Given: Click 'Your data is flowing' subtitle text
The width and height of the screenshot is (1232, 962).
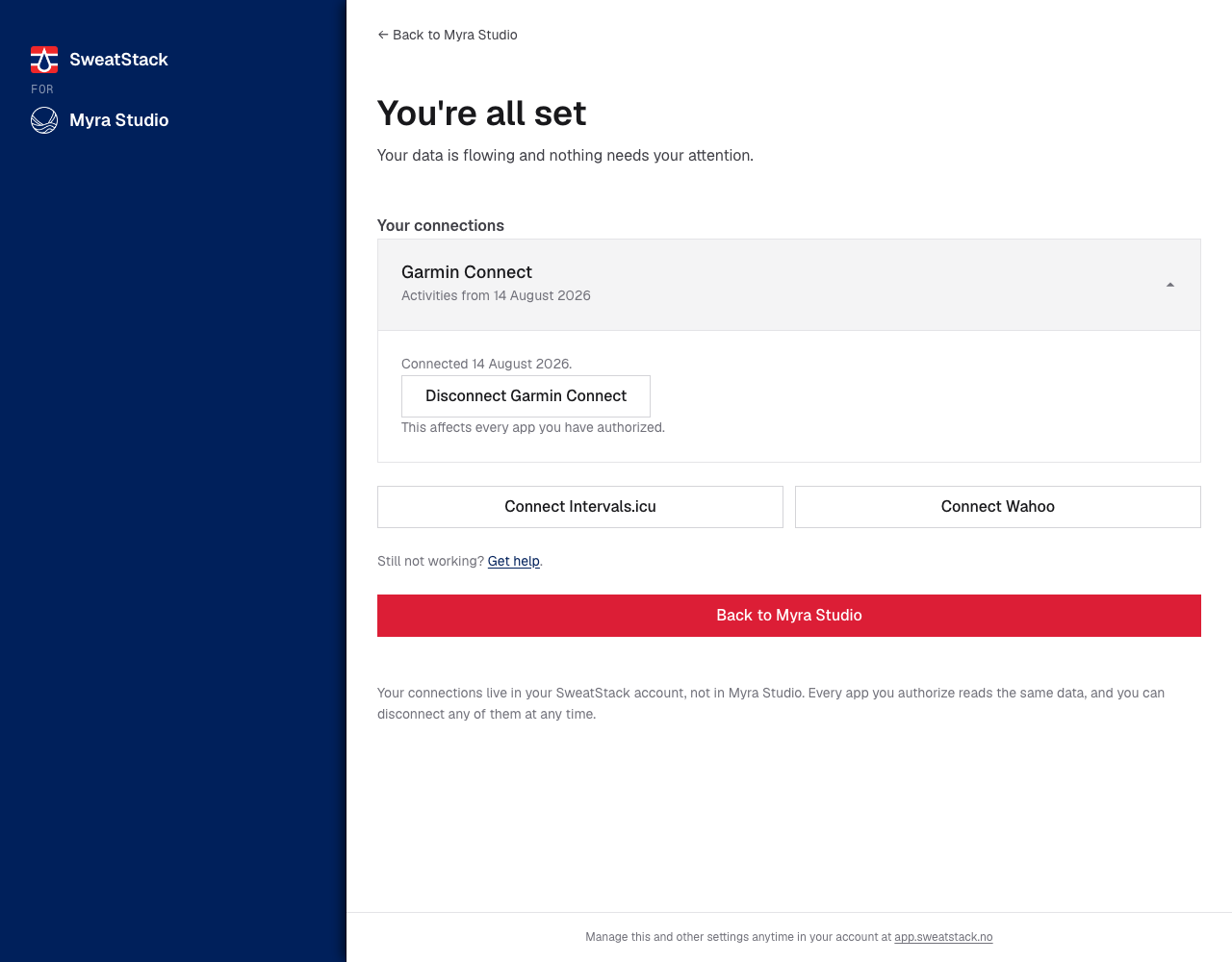Looking at the screenshot, I should coord(565,156).
